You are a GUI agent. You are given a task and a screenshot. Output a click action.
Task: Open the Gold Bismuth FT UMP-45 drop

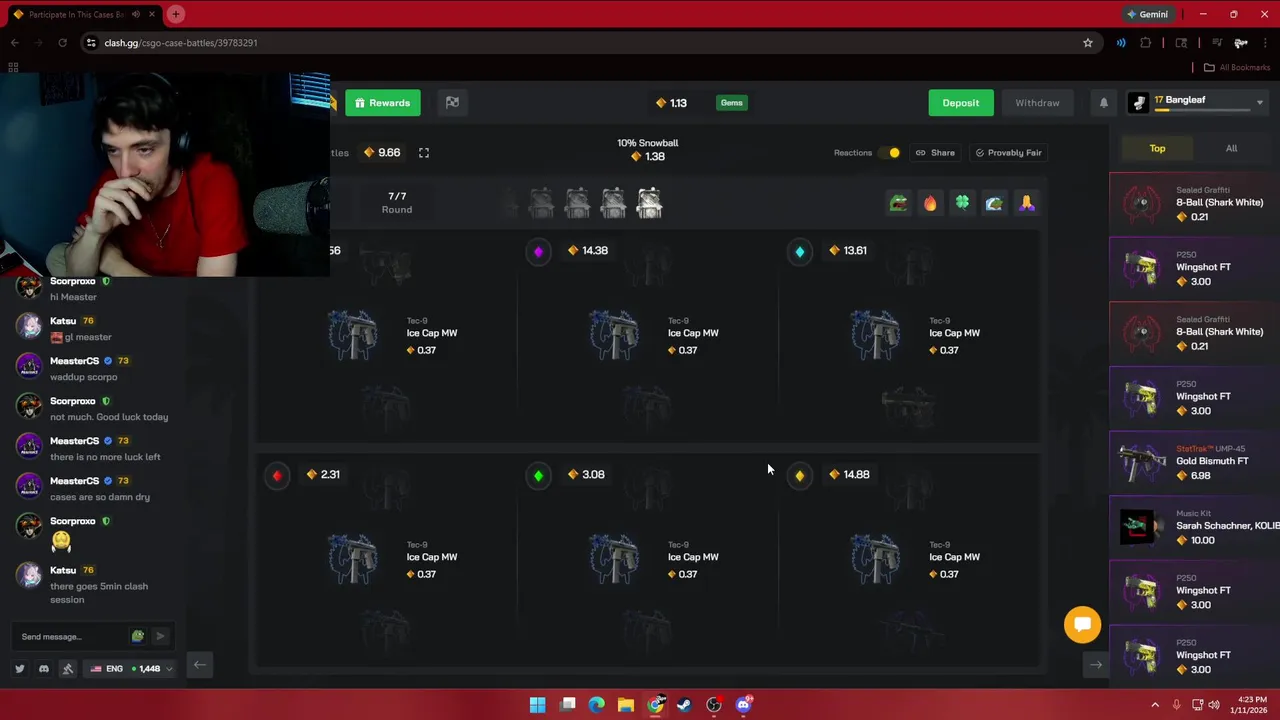[1195, 462]
